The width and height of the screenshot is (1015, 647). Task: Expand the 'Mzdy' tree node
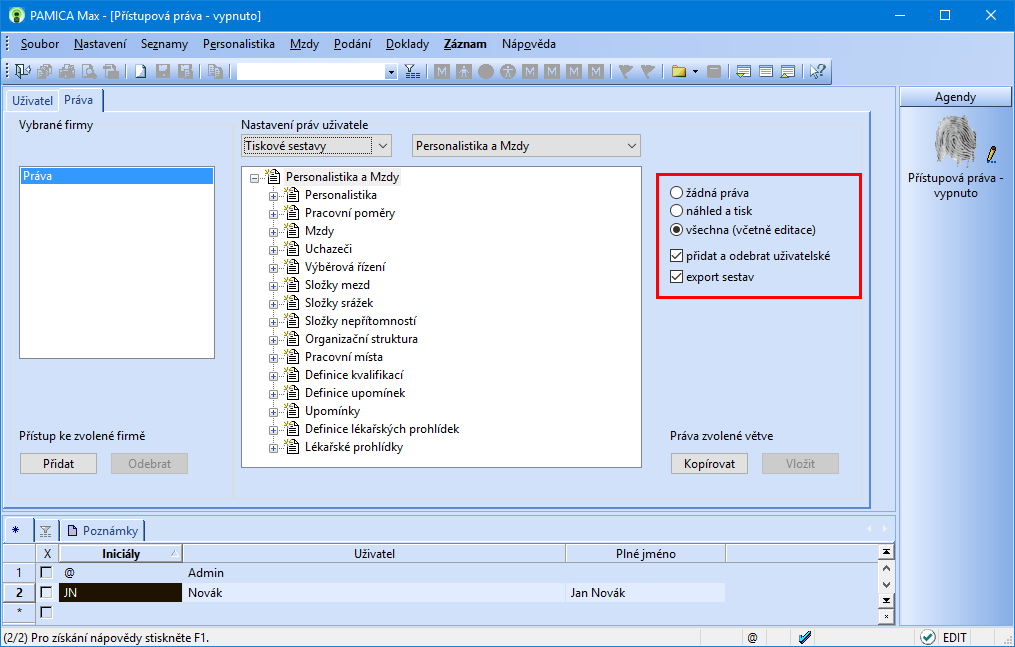(273, 232)
